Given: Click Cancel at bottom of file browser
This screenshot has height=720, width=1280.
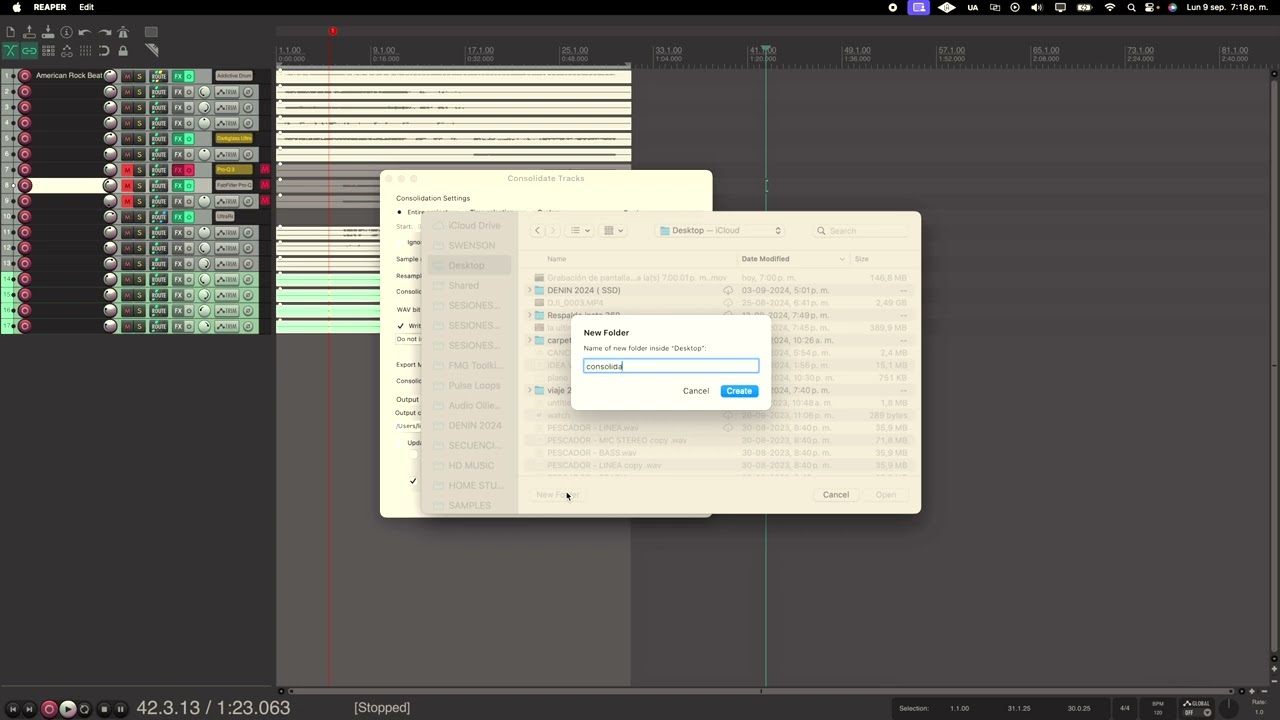Looking at the screenshot, I should tap(836, 495).
